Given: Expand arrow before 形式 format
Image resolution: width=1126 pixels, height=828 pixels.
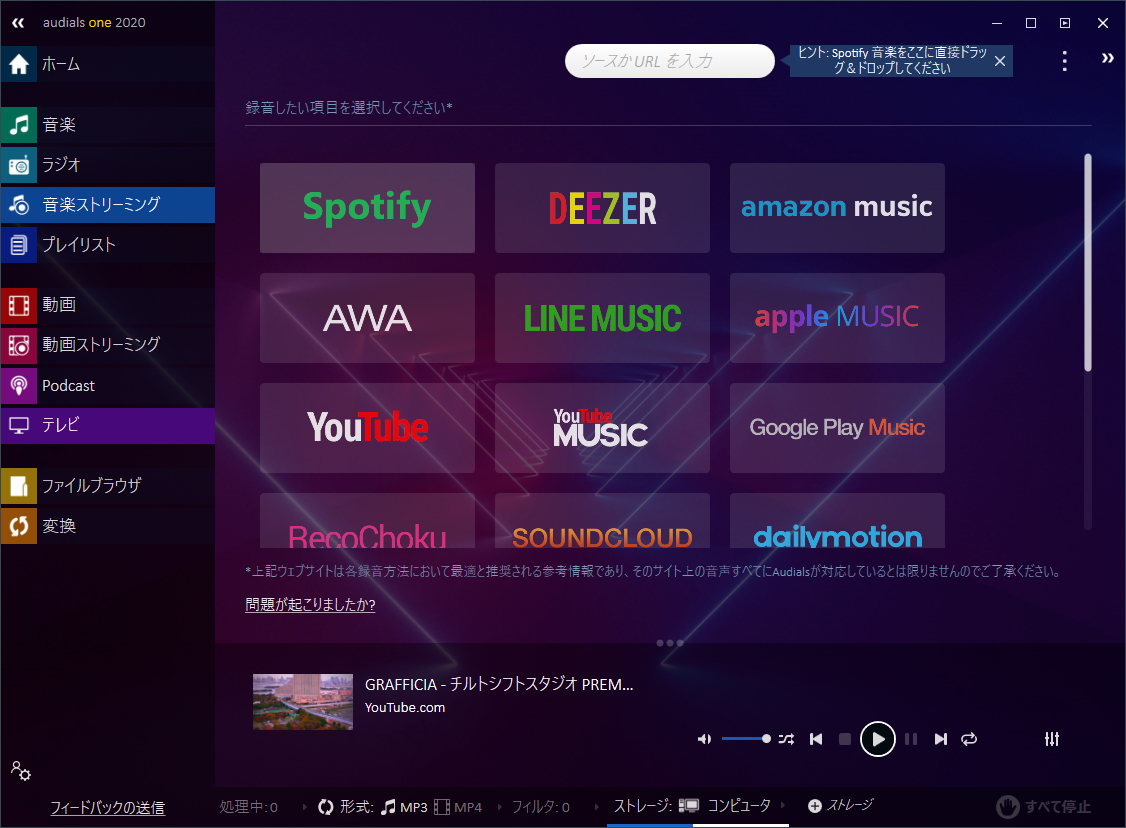Looking at the screenshot, I should point(304,807).
